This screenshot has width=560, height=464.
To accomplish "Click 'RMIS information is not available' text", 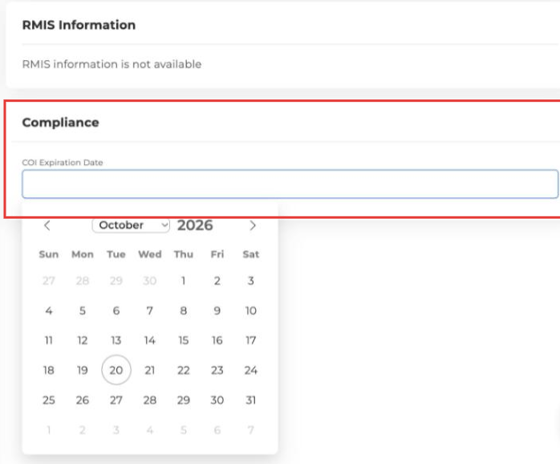I will (112, 64).
